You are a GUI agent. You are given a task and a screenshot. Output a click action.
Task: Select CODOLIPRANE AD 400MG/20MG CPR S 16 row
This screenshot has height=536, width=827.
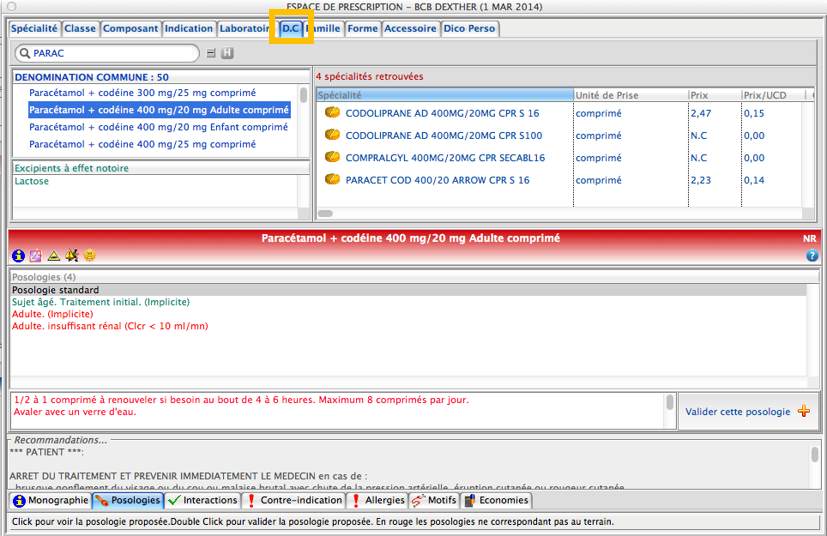(441, 114)
